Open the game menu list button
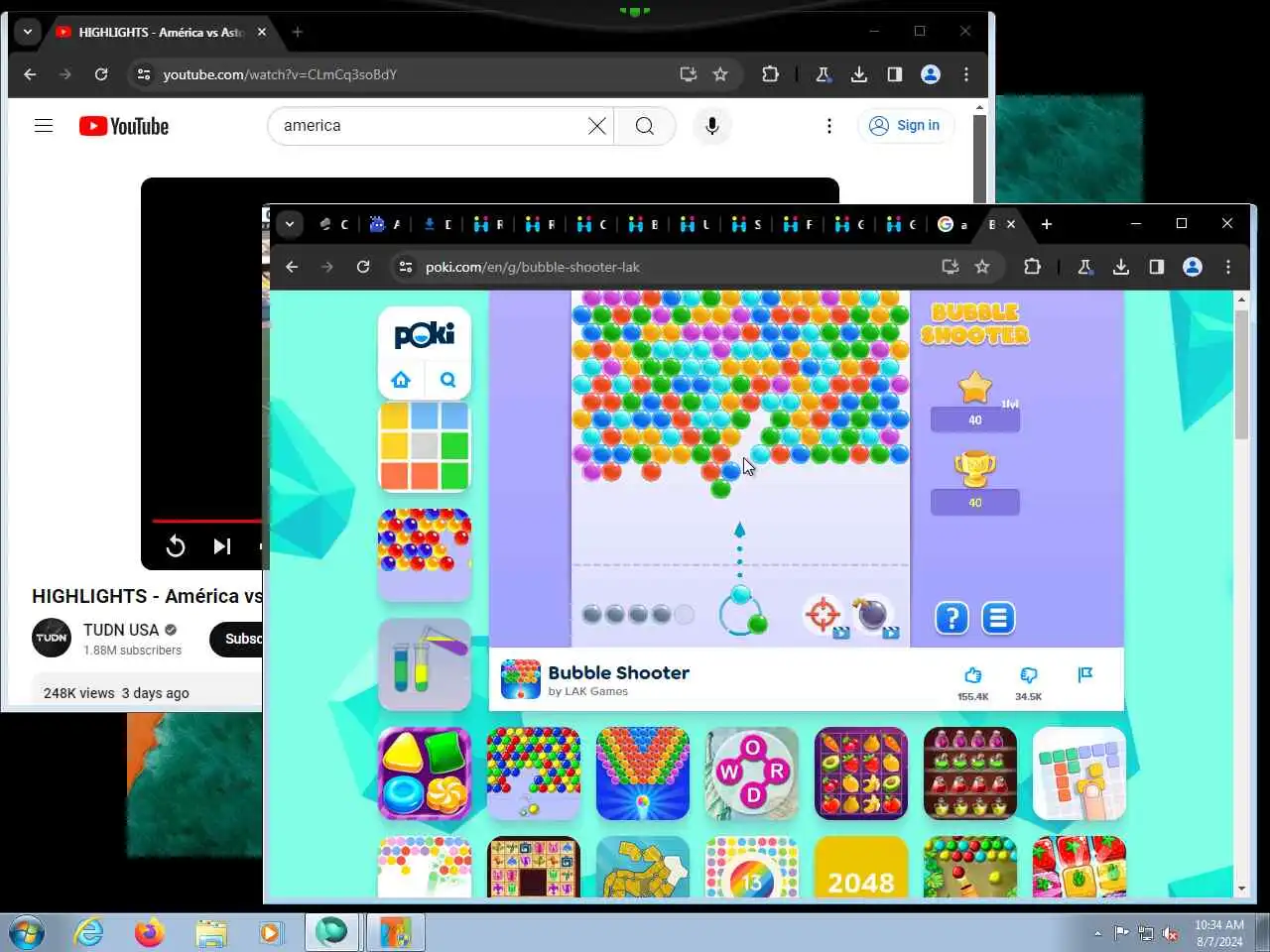 tap(998, 618)
